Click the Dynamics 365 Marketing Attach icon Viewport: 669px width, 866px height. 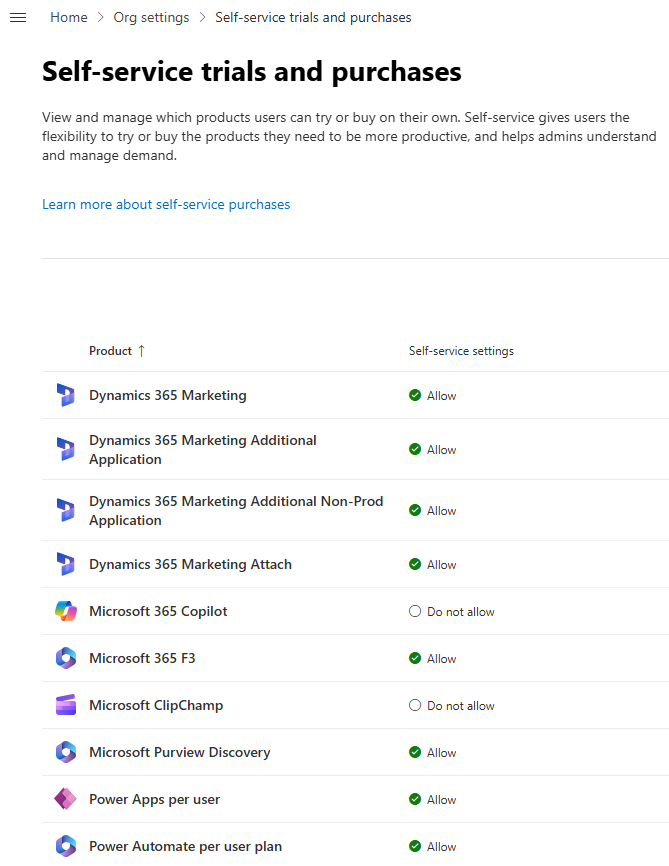pos(66,564)
